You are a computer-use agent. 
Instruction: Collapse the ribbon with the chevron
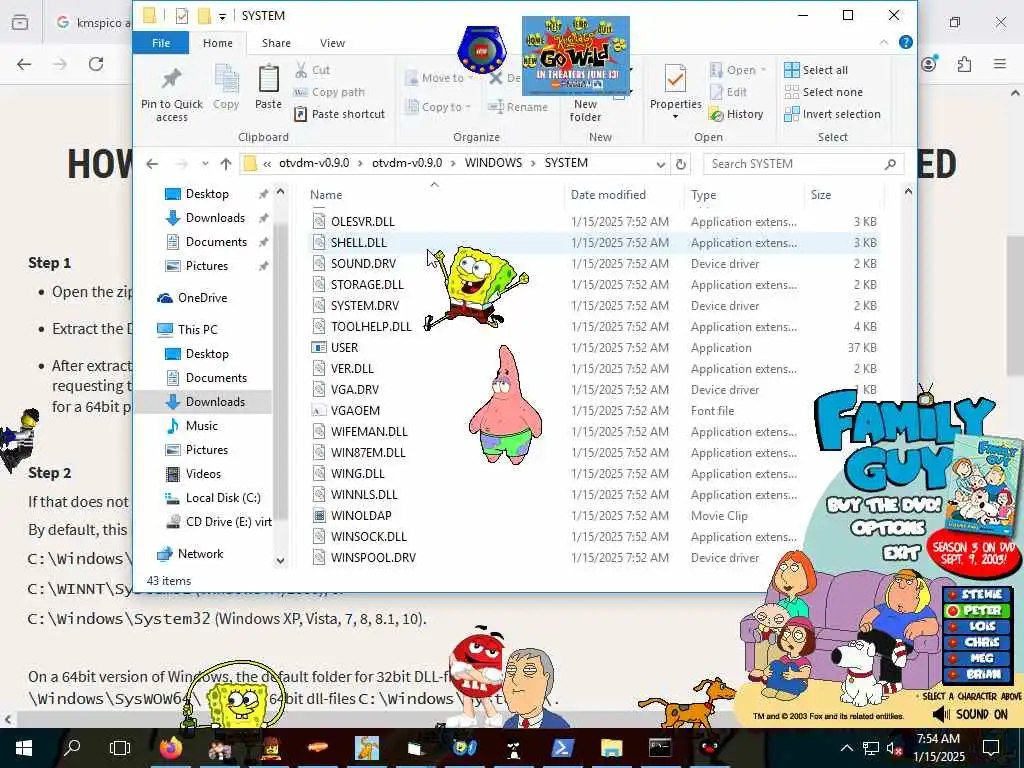pyautogui.click(x=884, y=42)
